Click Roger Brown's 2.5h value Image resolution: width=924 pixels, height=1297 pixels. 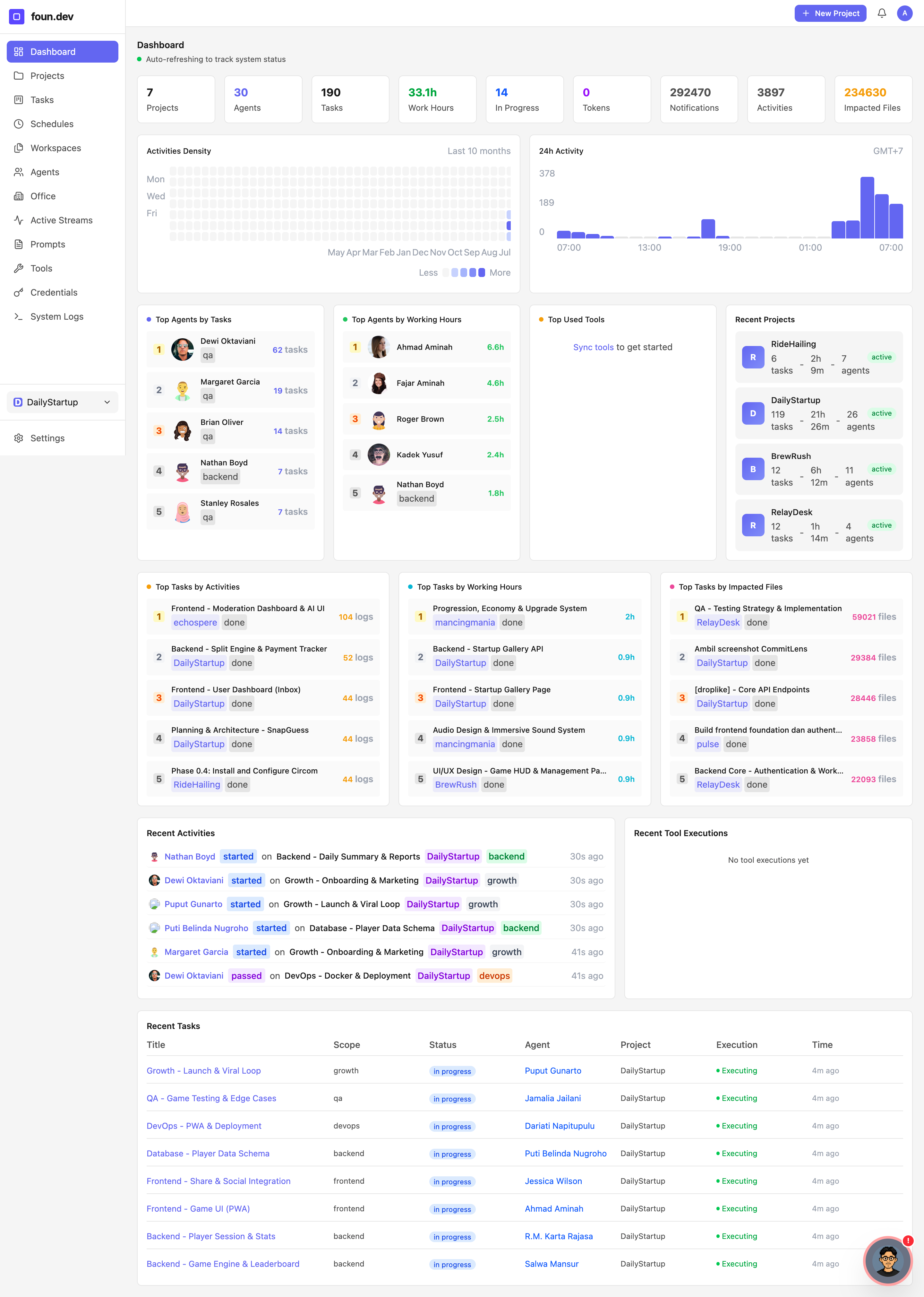tap(495, 419)
